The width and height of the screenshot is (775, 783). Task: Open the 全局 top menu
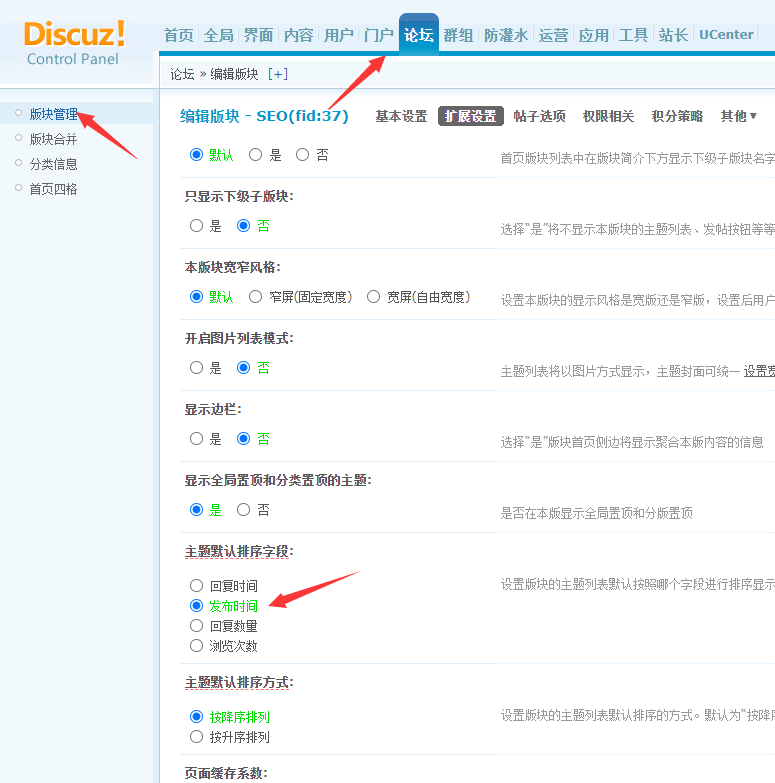point(218,35)
